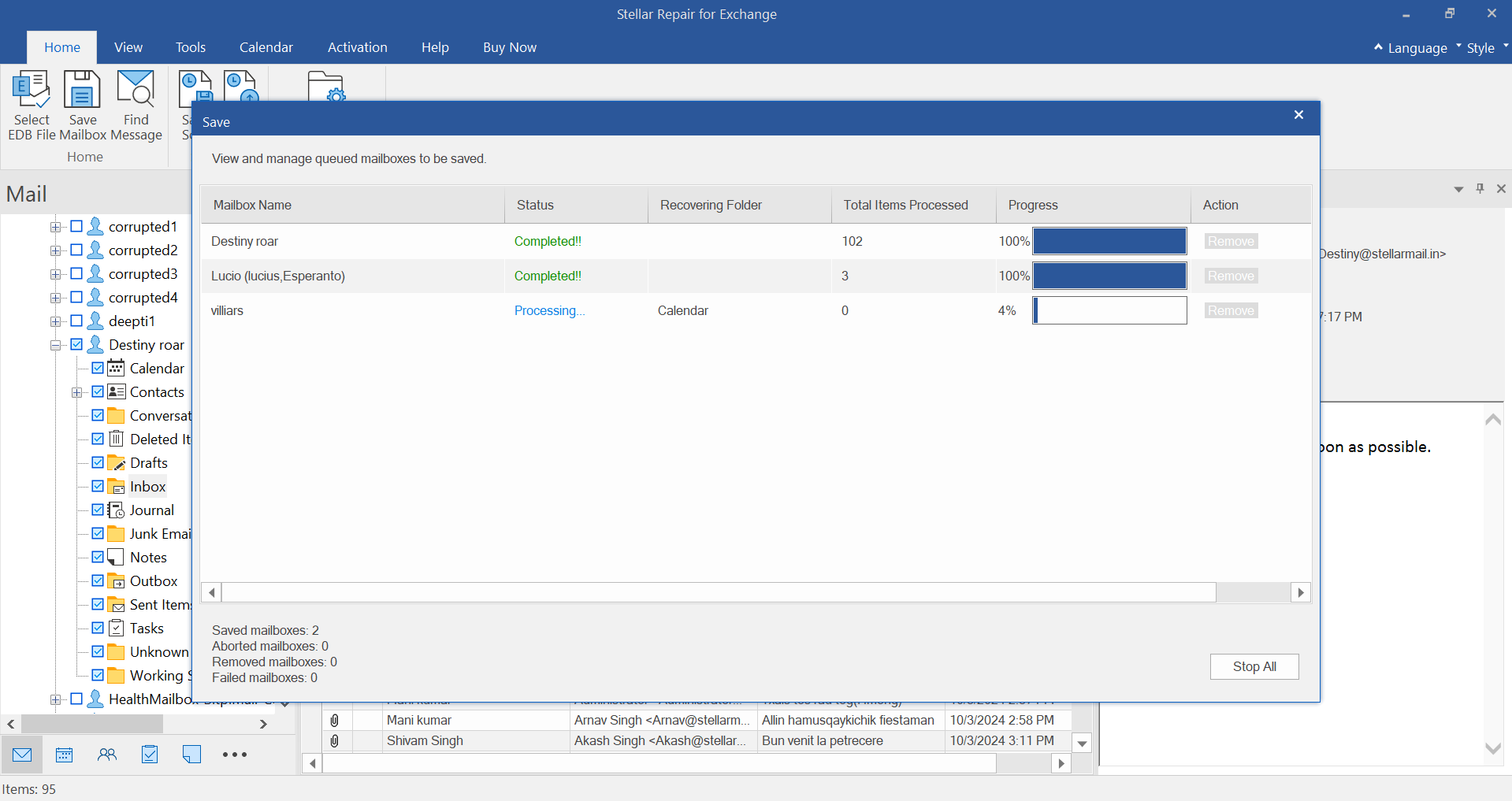
Task: Switch to Mail view in bottom bar
Action: pyautogui.click(x=22, y=755)
